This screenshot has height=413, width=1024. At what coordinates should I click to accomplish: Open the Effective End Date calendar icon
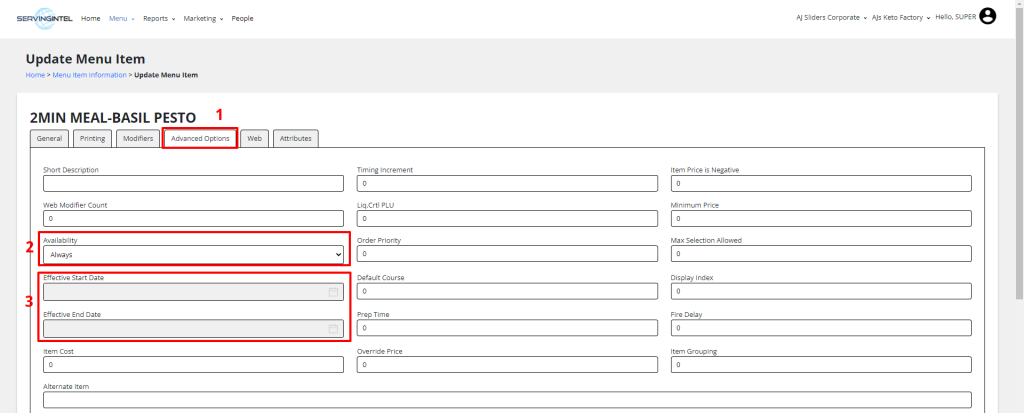point(333,328)
